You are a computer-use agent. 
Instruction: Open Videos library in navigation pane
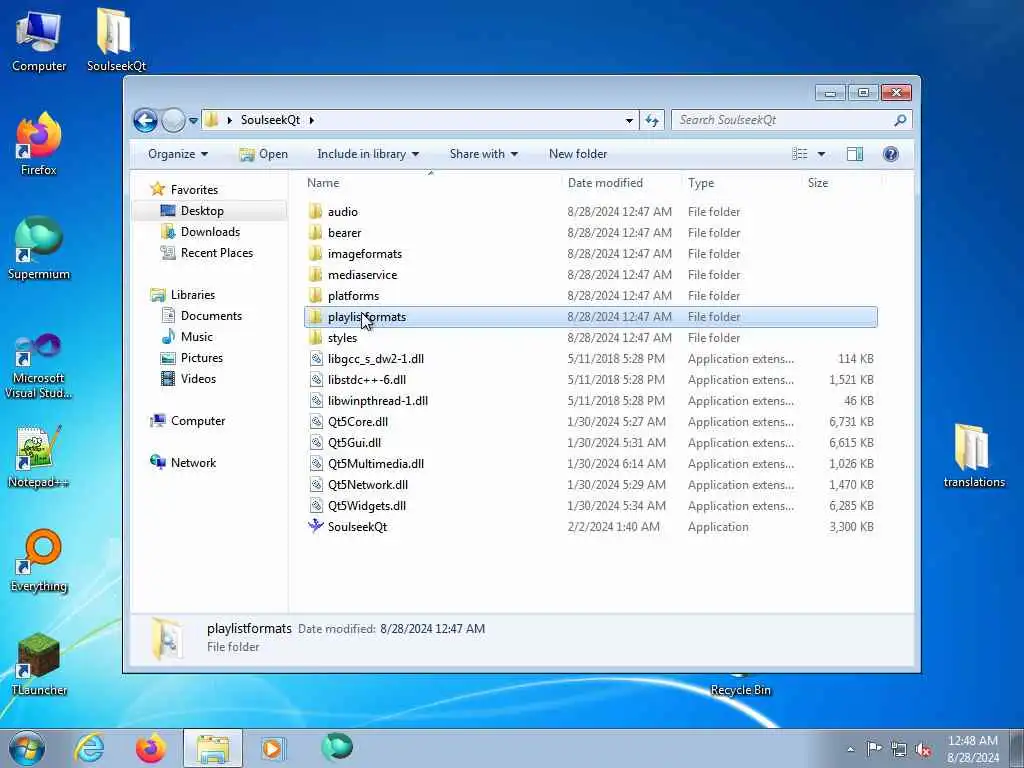(198, 379)
